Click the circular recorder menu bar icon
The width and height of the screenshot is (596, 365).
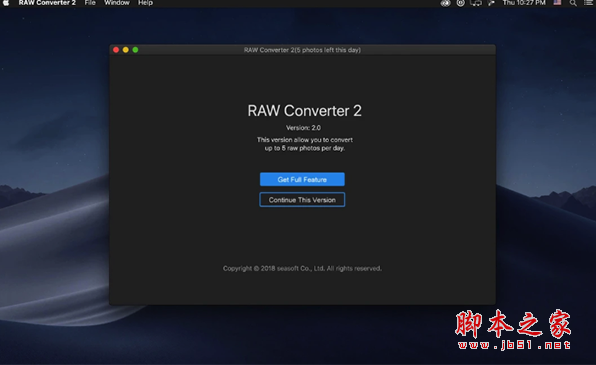[460, 3]
